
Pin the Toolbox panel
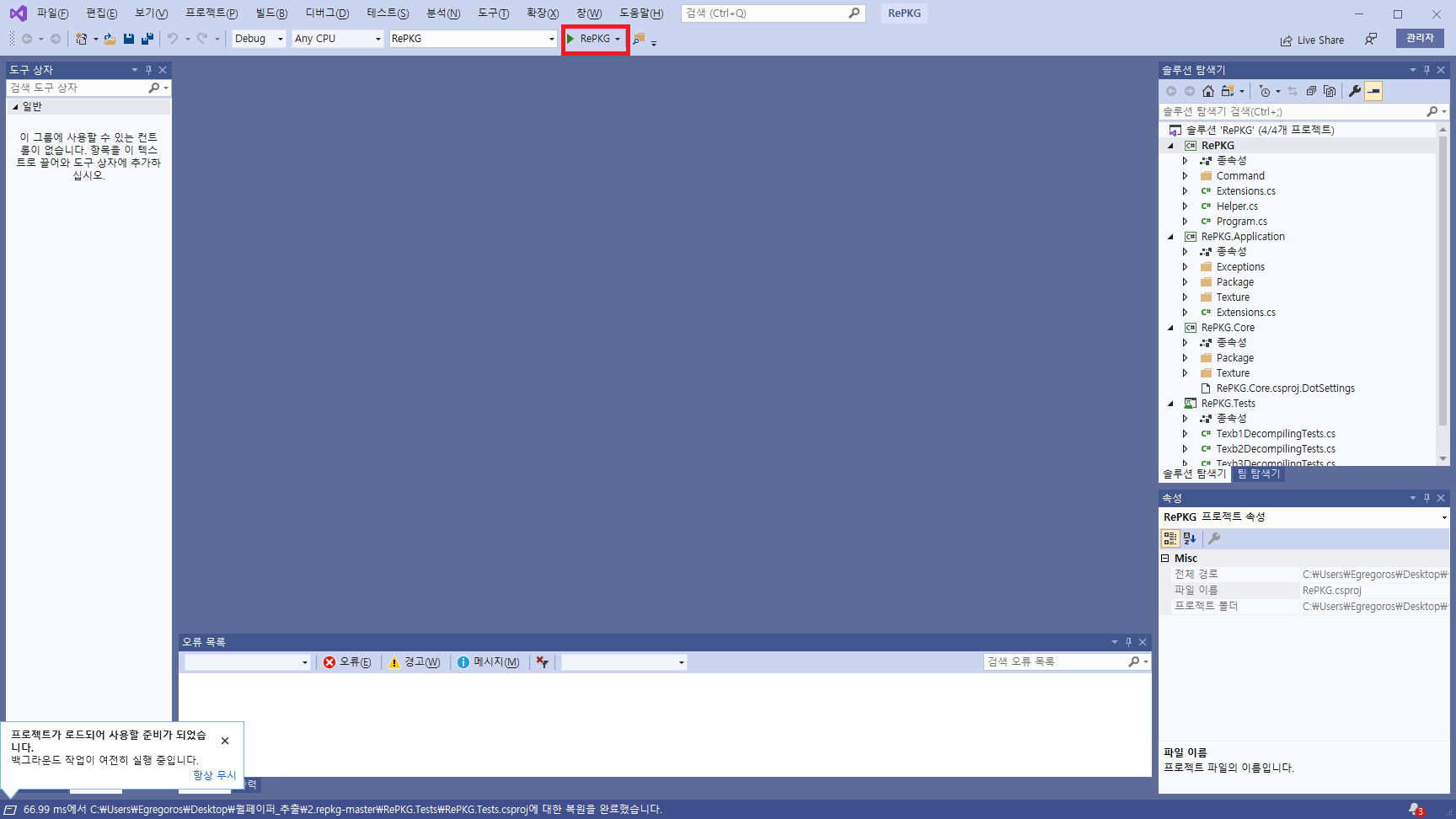click(x=148, y=70)
